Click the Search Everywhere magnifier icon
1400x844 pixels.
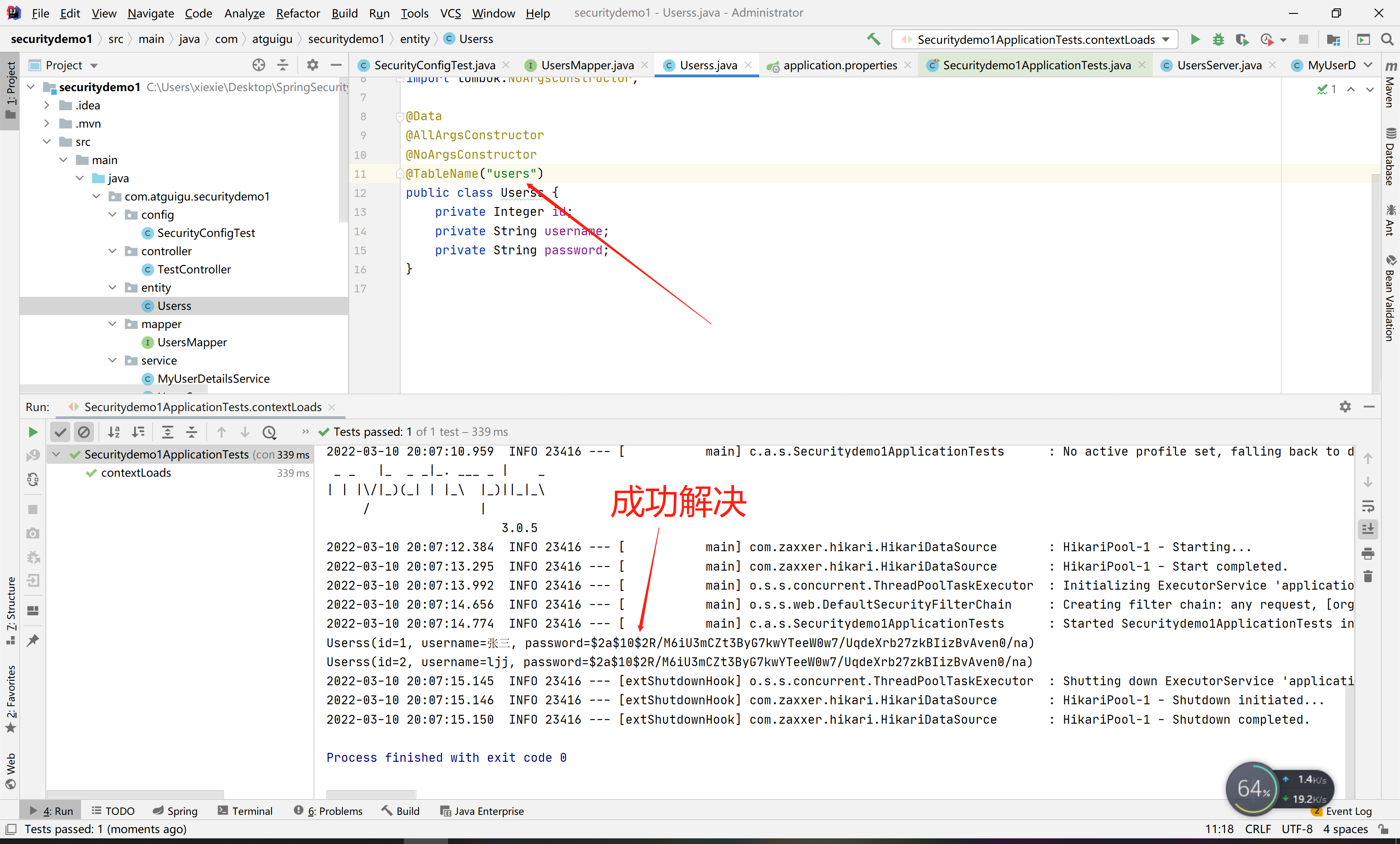[x=1387, y=39]
